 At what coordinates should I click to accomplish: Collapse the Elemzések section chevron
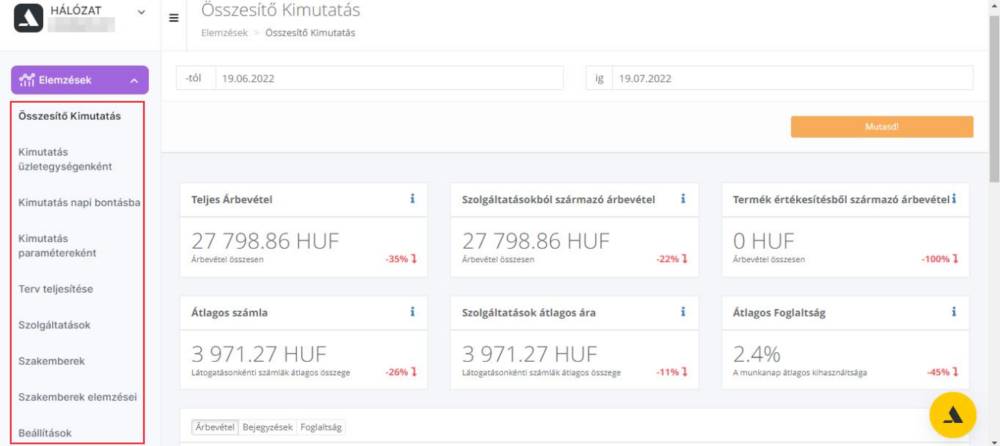(134, 81)
